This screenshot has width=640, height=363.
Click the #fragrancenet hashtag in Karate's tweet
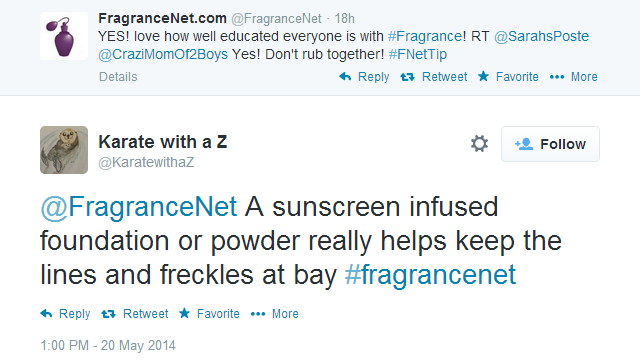click(x=430, y=274)
